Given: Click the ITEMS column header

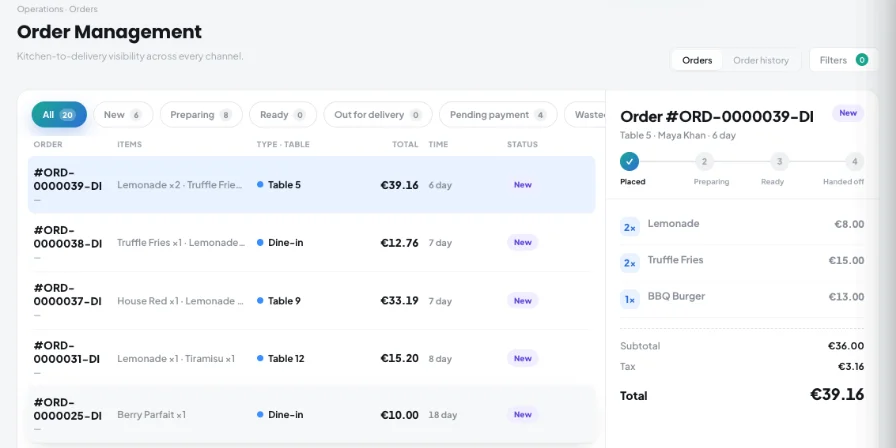Looking at the screenshot, I should tap(130, 145).
